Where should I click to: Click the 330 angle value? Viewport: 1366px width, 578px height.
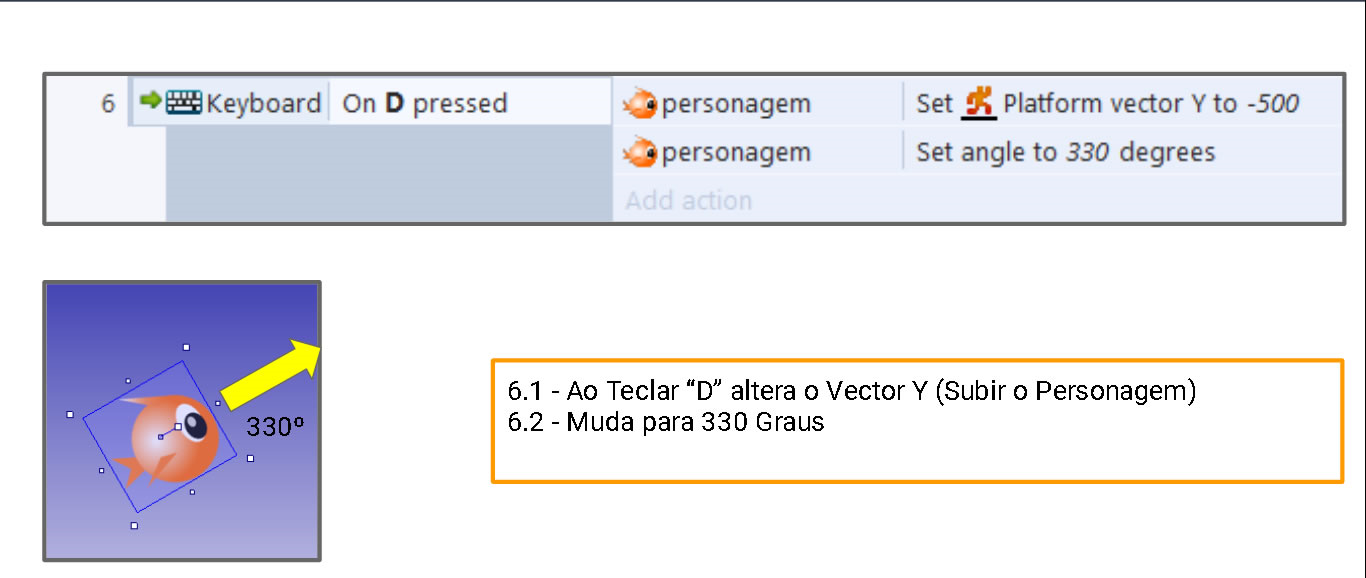pos(1089,152)
